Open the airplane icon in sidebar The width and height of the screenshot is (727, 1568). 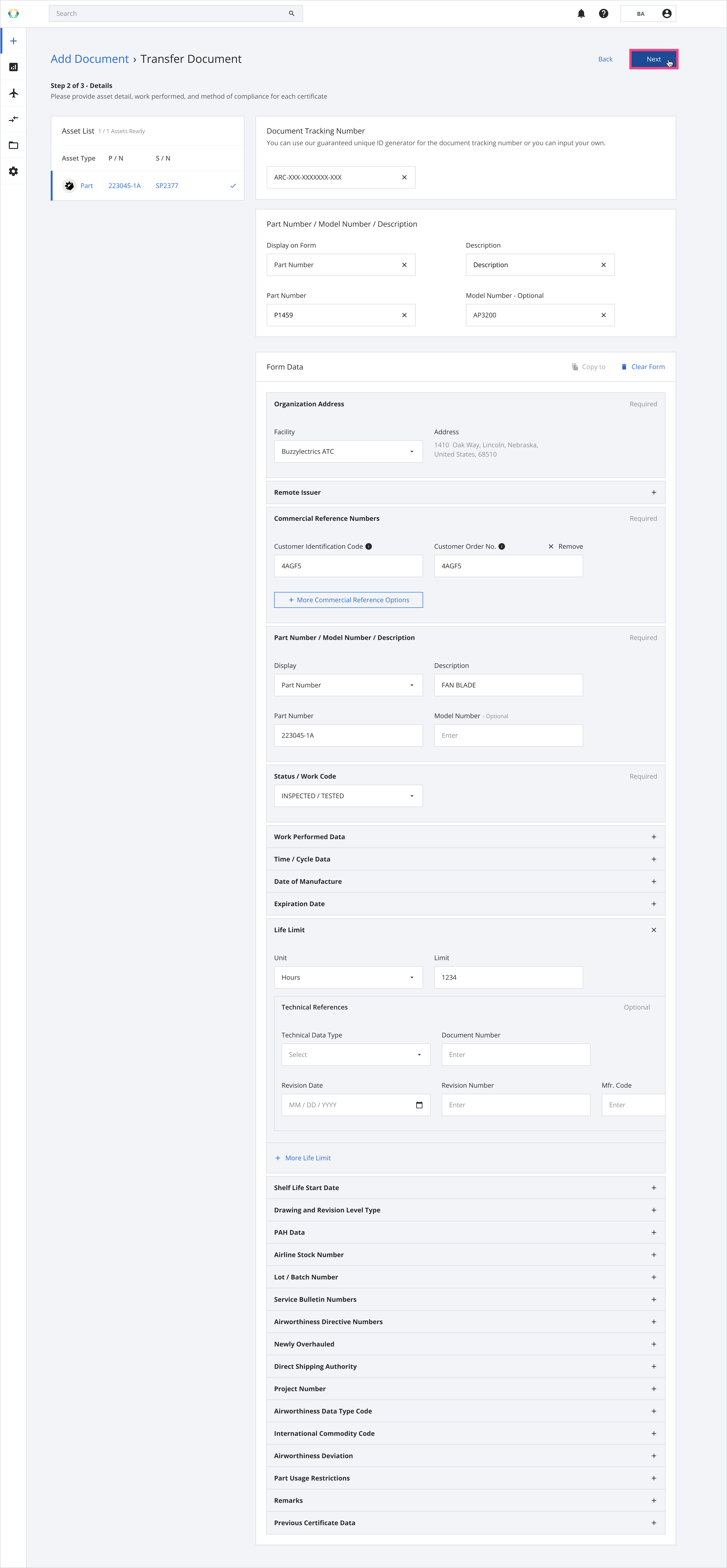pos(13,93)
